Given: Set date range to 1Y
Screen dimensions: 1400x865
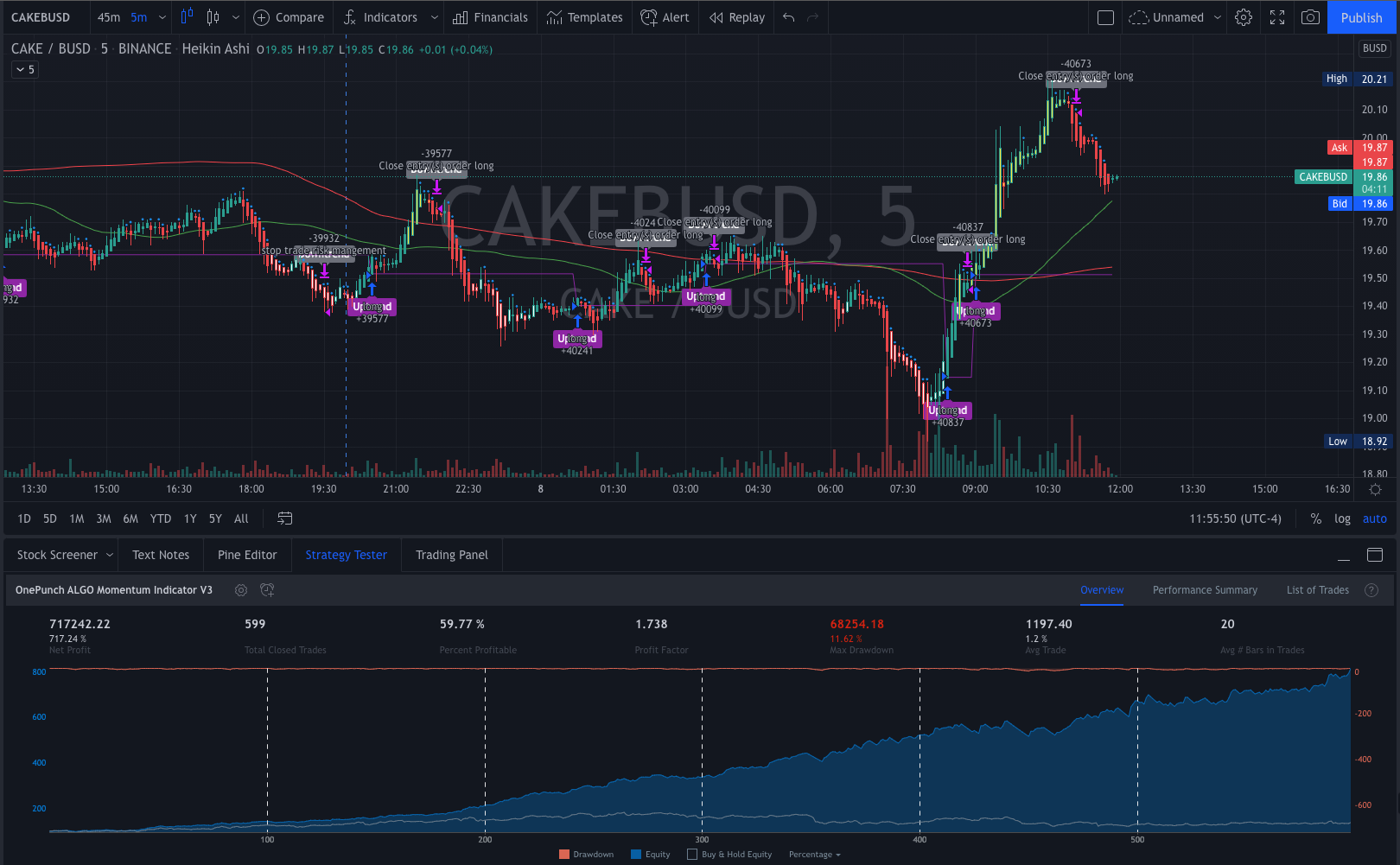Looking at the screenshot, I should click(190, 518).
